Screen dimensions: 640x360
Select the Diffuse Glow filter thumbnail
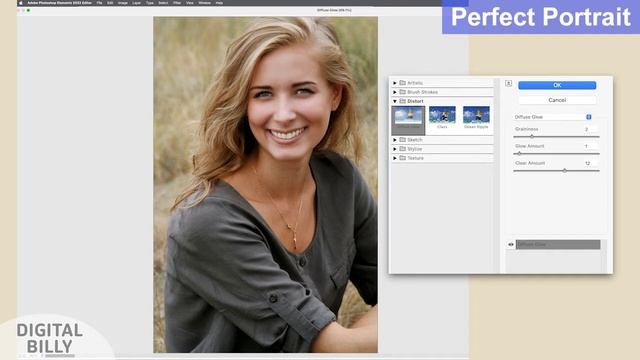408,120
